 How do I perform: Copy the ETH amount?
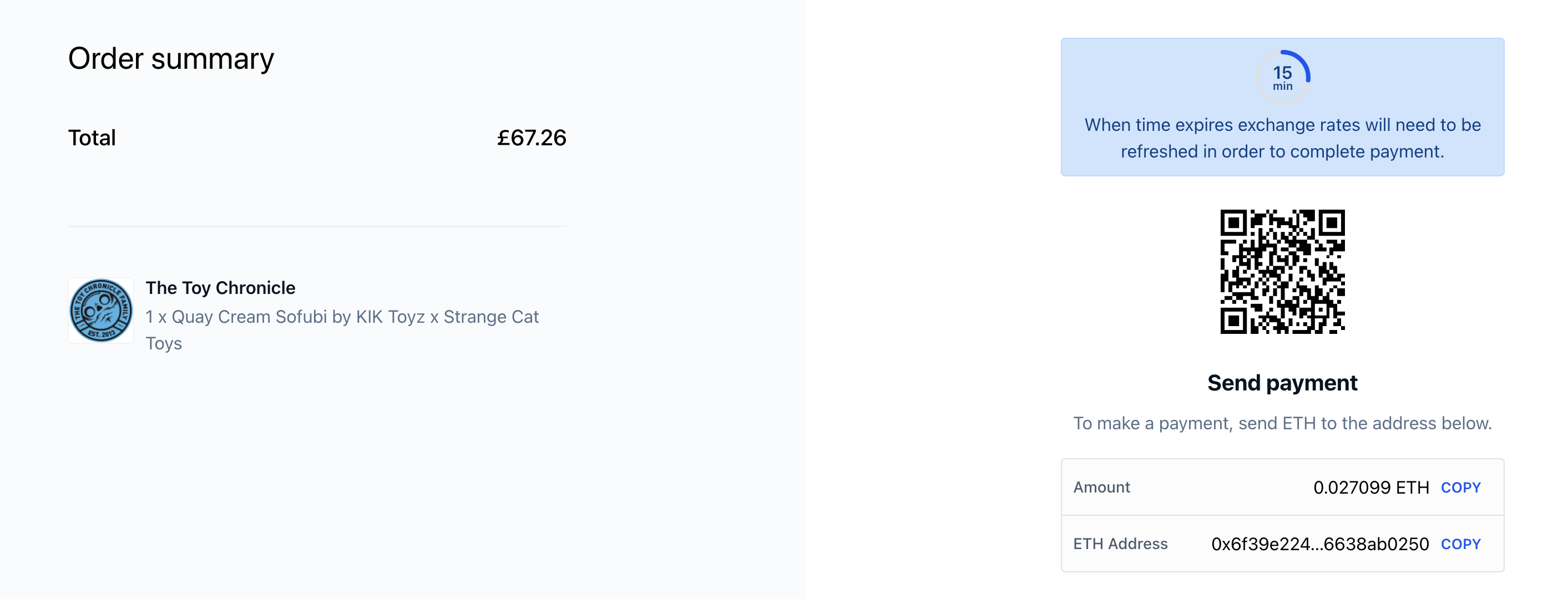[1460, 488]
